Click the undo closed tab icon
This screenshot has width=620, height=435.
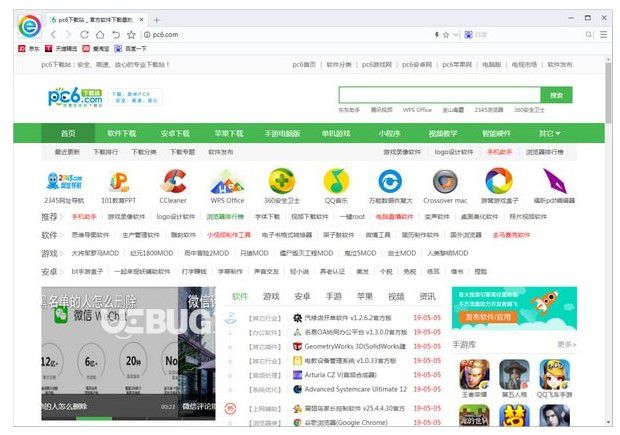click(116, 35)
